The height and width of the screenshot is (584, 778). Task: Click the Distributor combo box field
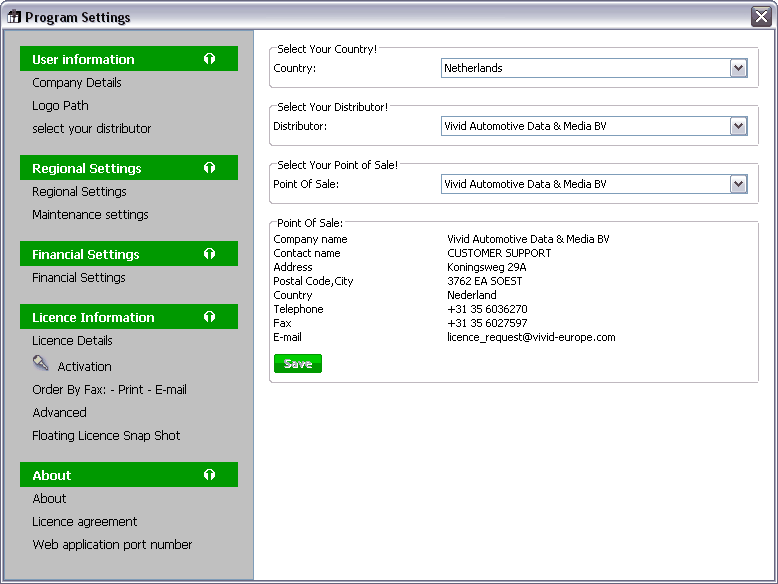pos(594,126)
